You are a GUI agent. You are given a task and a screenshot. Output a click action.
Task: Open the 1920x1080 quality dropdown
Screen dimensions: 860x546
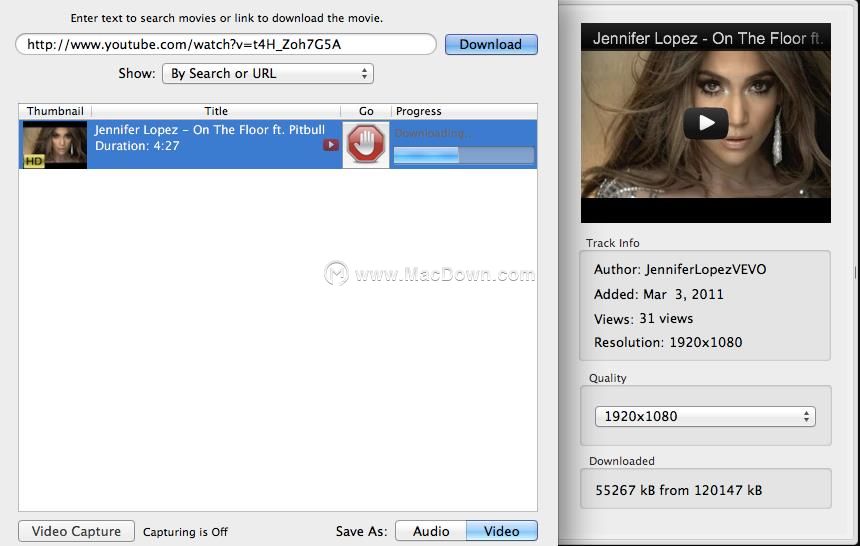pyautogui.click(x=705, y=416)
